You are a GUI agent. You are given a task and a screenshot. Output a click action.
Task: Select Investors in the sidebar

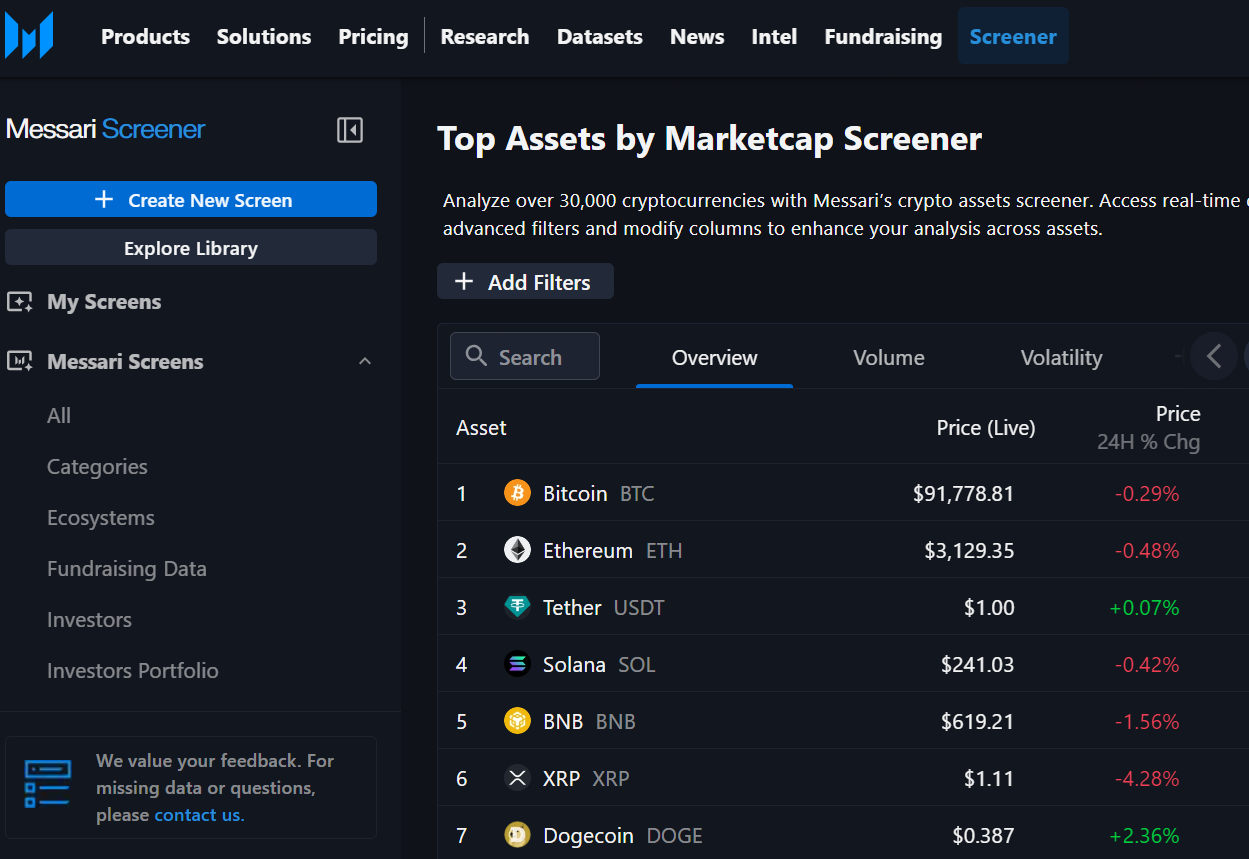tap(89, 620)
